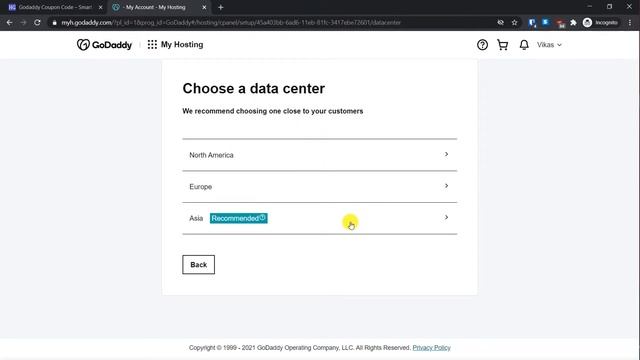Open the notifications bell
This screenshot has width=640, height=360.
524,45
